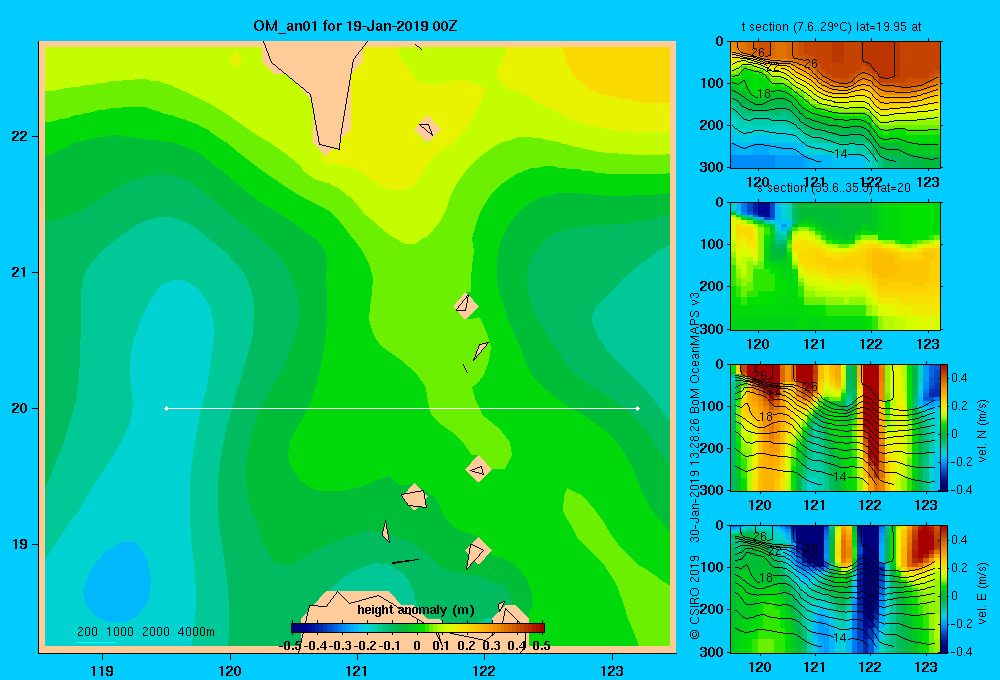Image resolution: width=1000 pixels, height=680 pixels.
Task: Open the temperature section panel
Action: (835, 105)
